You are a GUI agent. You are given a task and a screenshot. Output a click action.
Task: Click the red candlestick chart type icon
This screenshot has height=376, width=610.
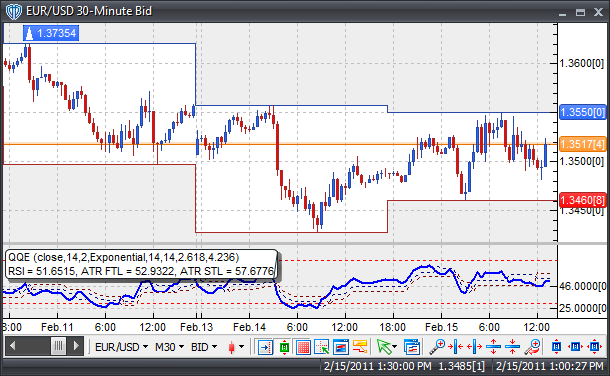(232, 347)
